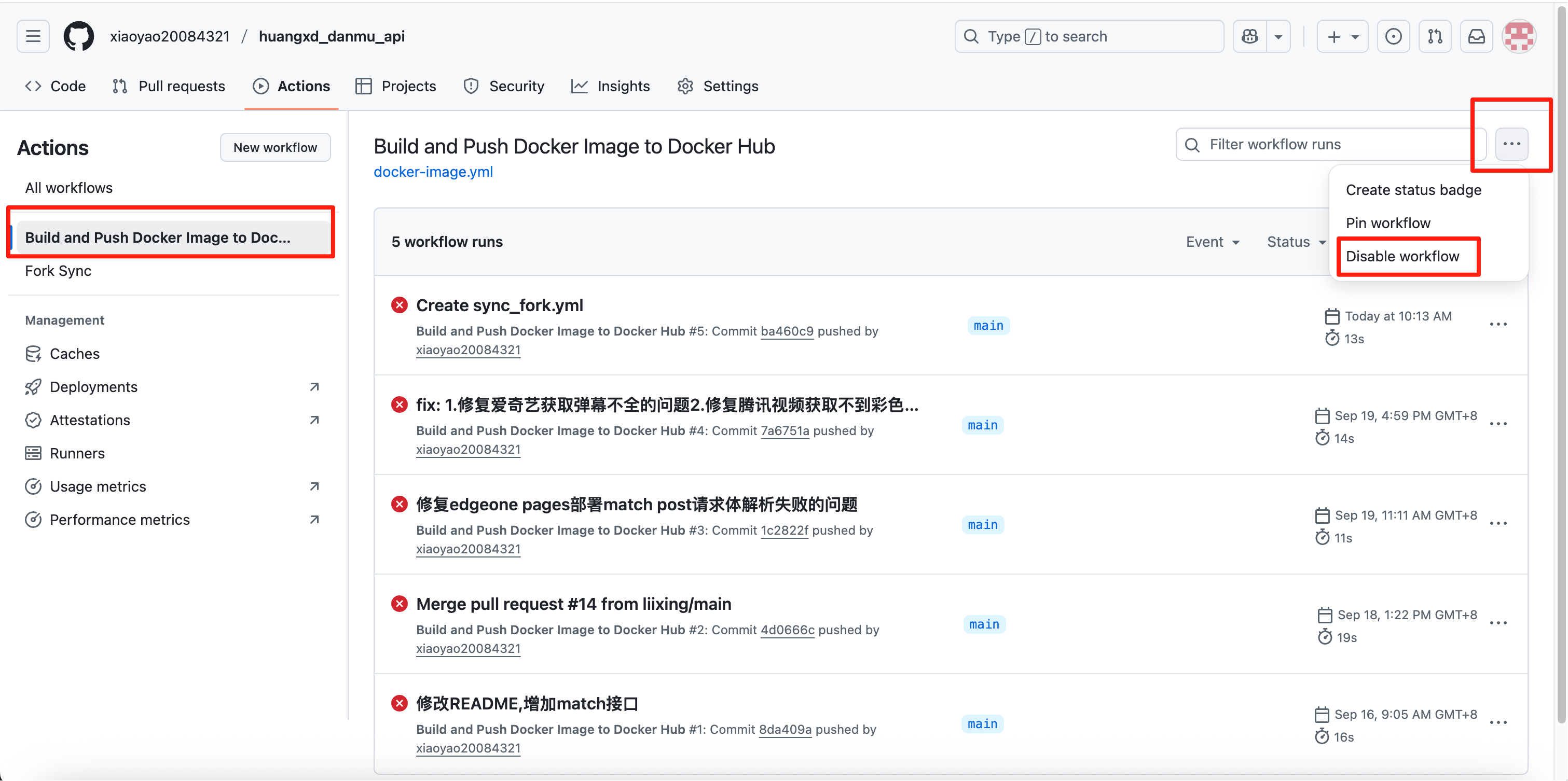Open the hamburger navigation menu
The width and height of the screenshot is (1568, 781).
click(33, 36)
